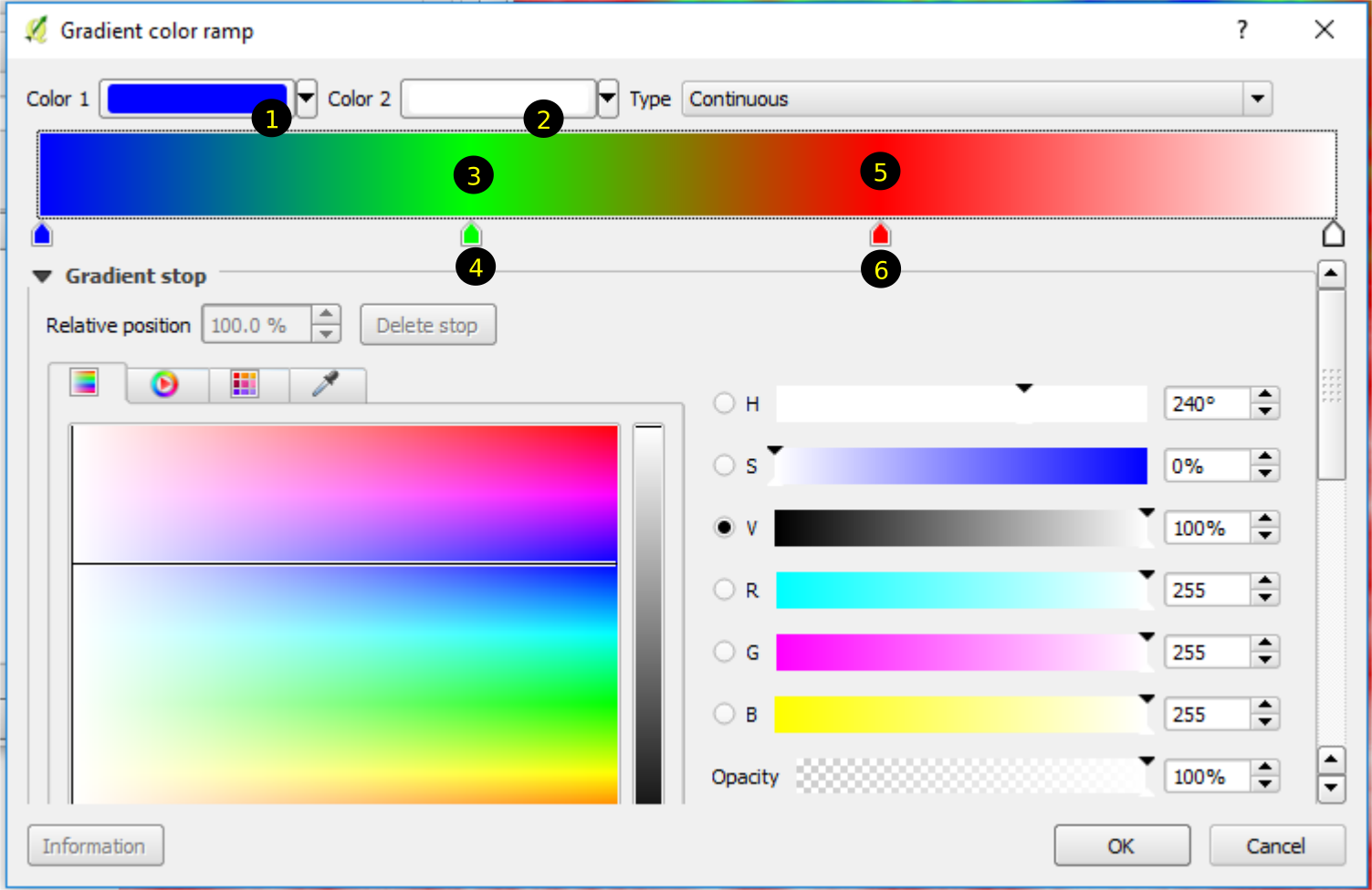Switch to the color wheel tab
This screenshot has height=890, width=1372.
pos(165,384)
